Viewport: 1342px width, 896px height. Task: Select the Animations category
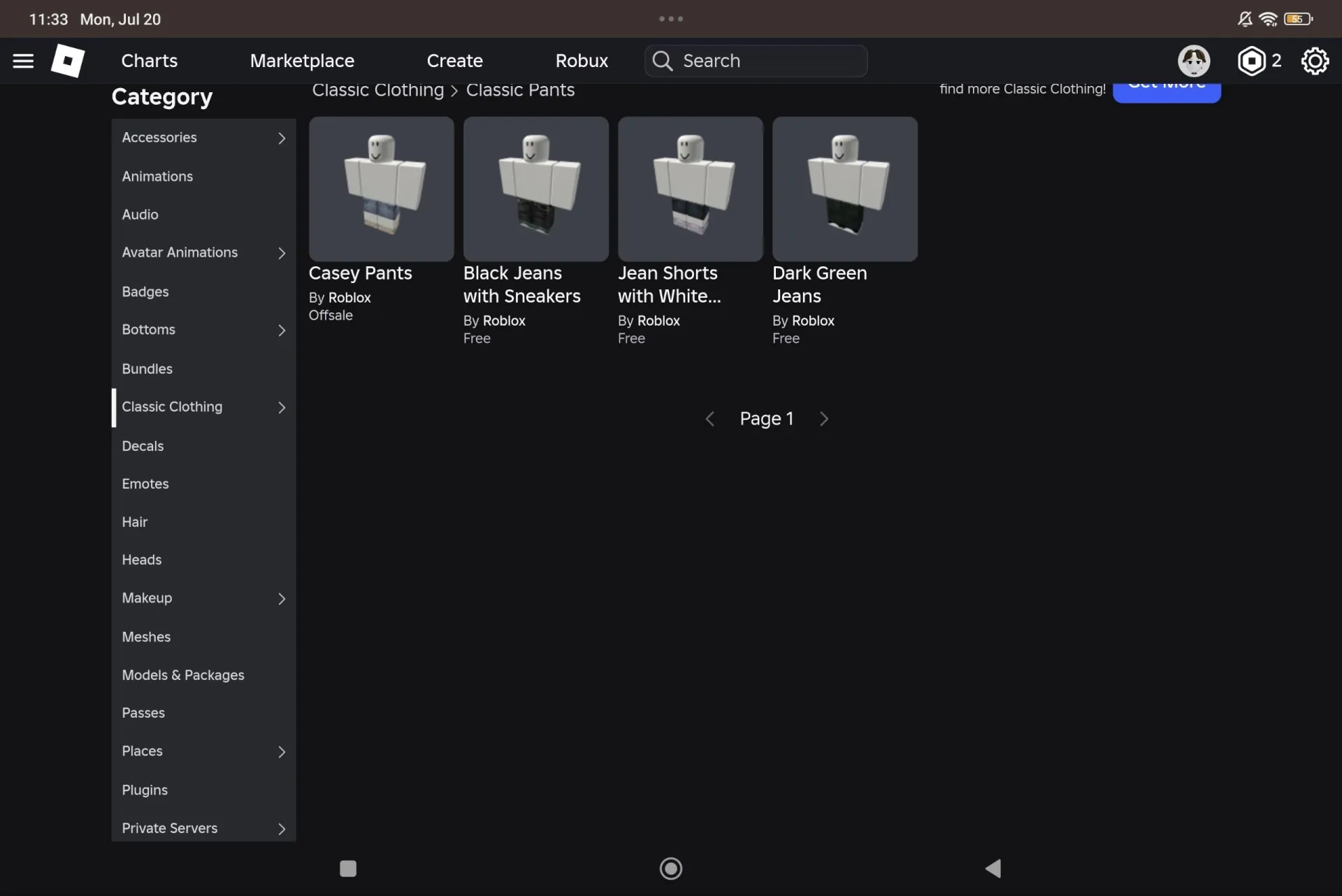tap(203, 176)
